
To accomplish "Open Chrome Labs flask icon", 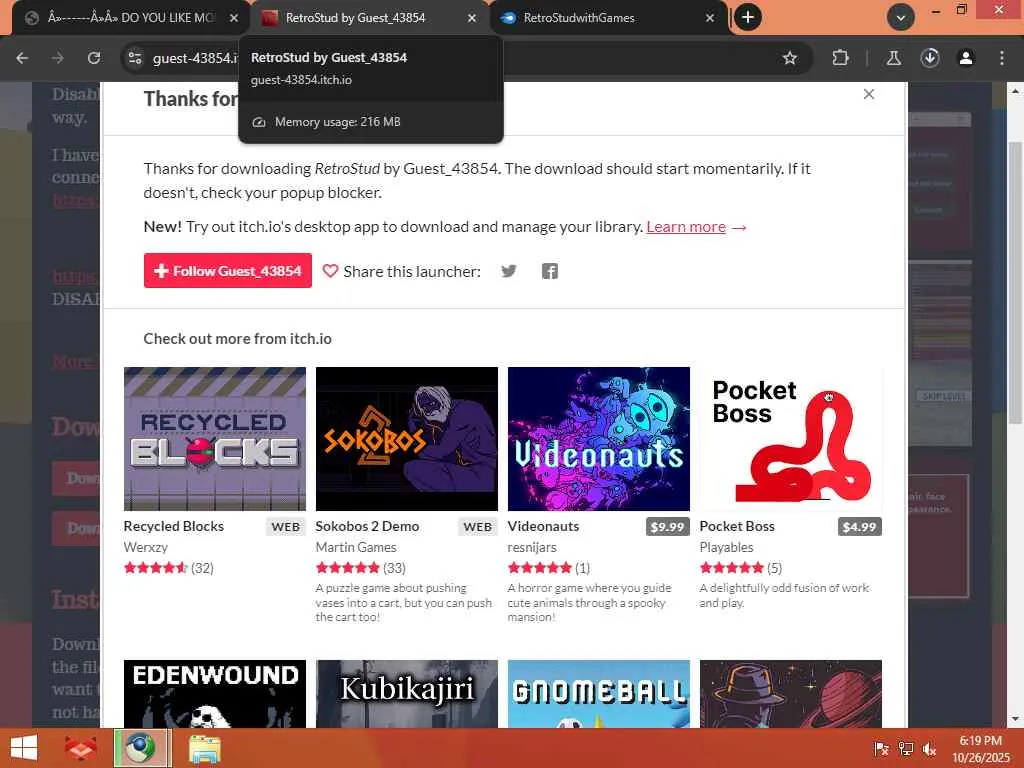I will [x=893, y=58].
